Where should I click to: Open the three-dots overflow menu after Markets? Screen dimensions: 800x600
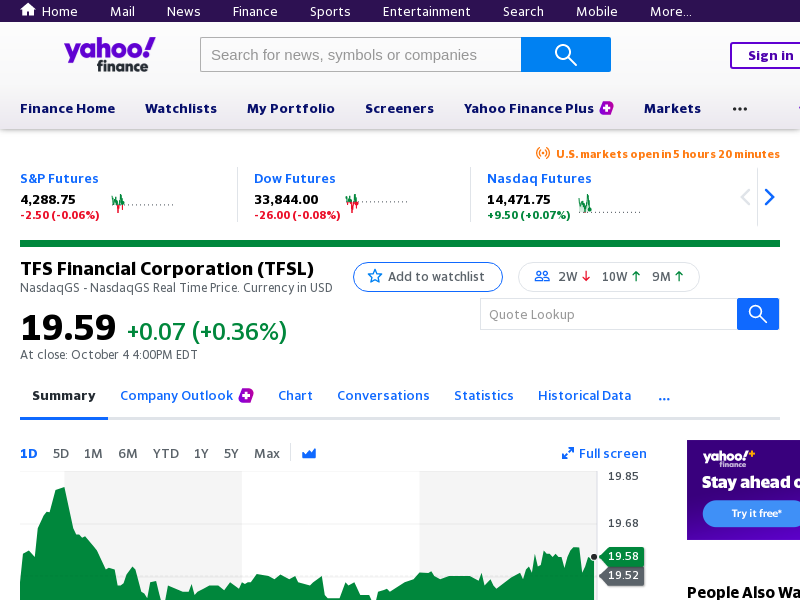739,109
